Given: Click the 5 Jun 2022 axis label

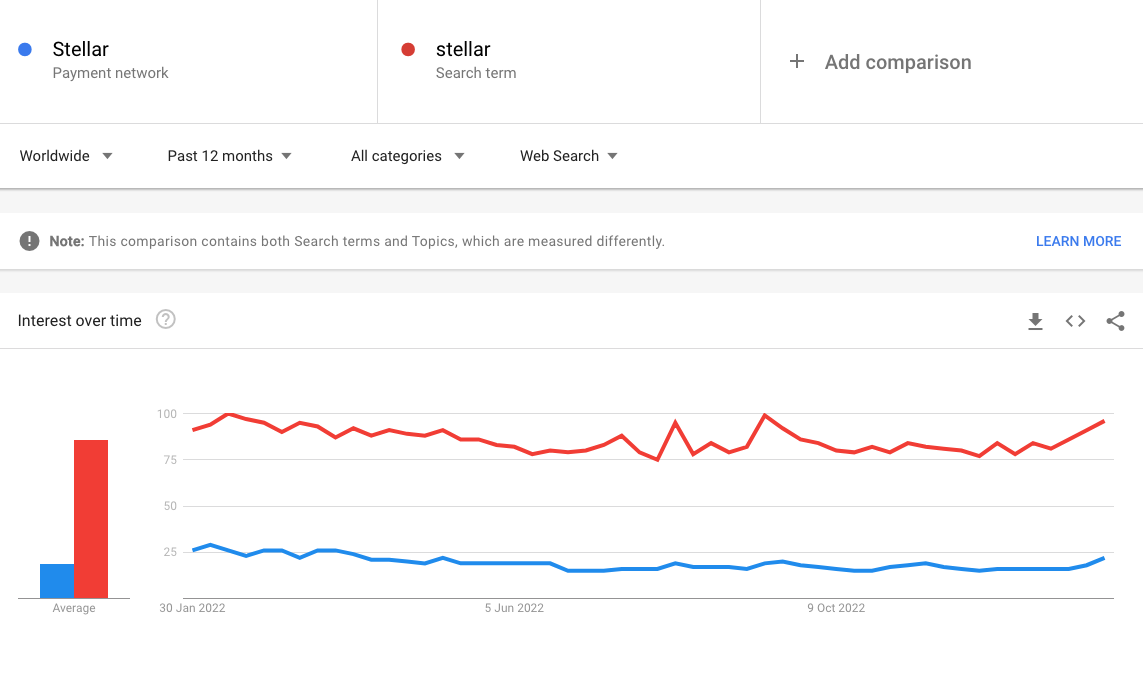Looking at the screenshot, I should pos(515,608).
